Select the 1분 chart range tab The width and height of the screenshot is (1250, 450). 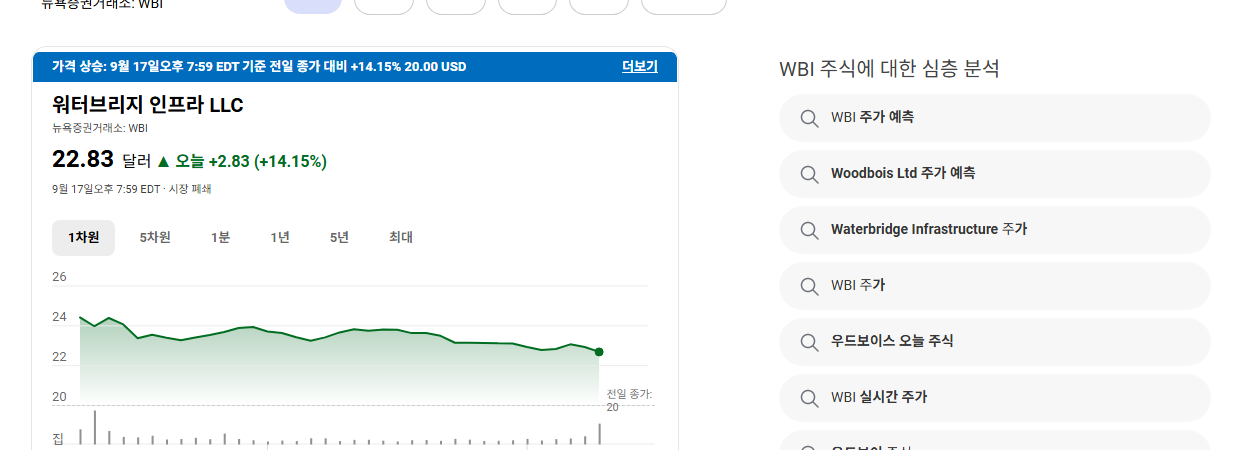(x=220, y=238)
